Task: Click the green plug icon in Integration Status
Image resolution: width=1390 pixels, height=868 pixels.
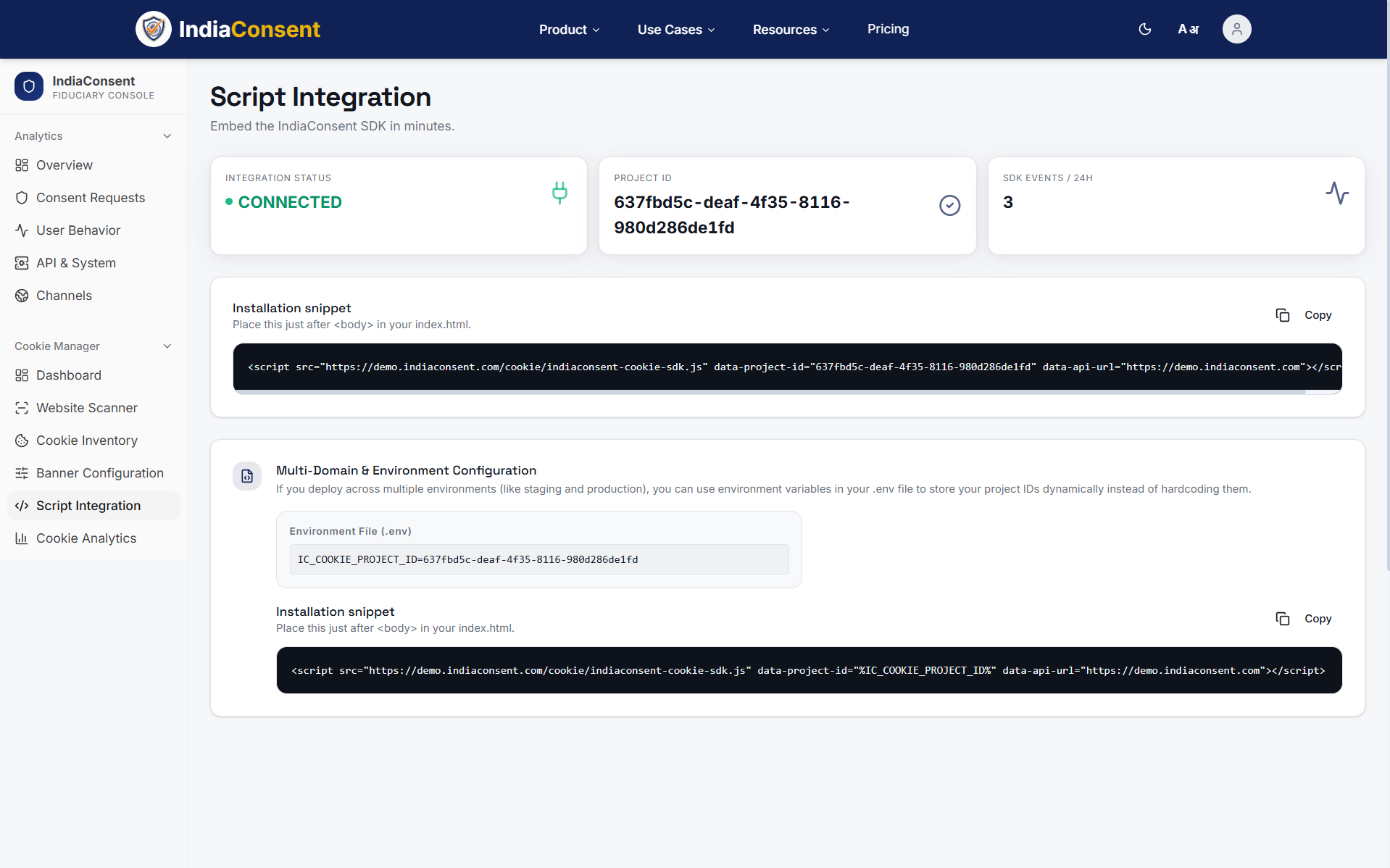Action: (559, 193)
